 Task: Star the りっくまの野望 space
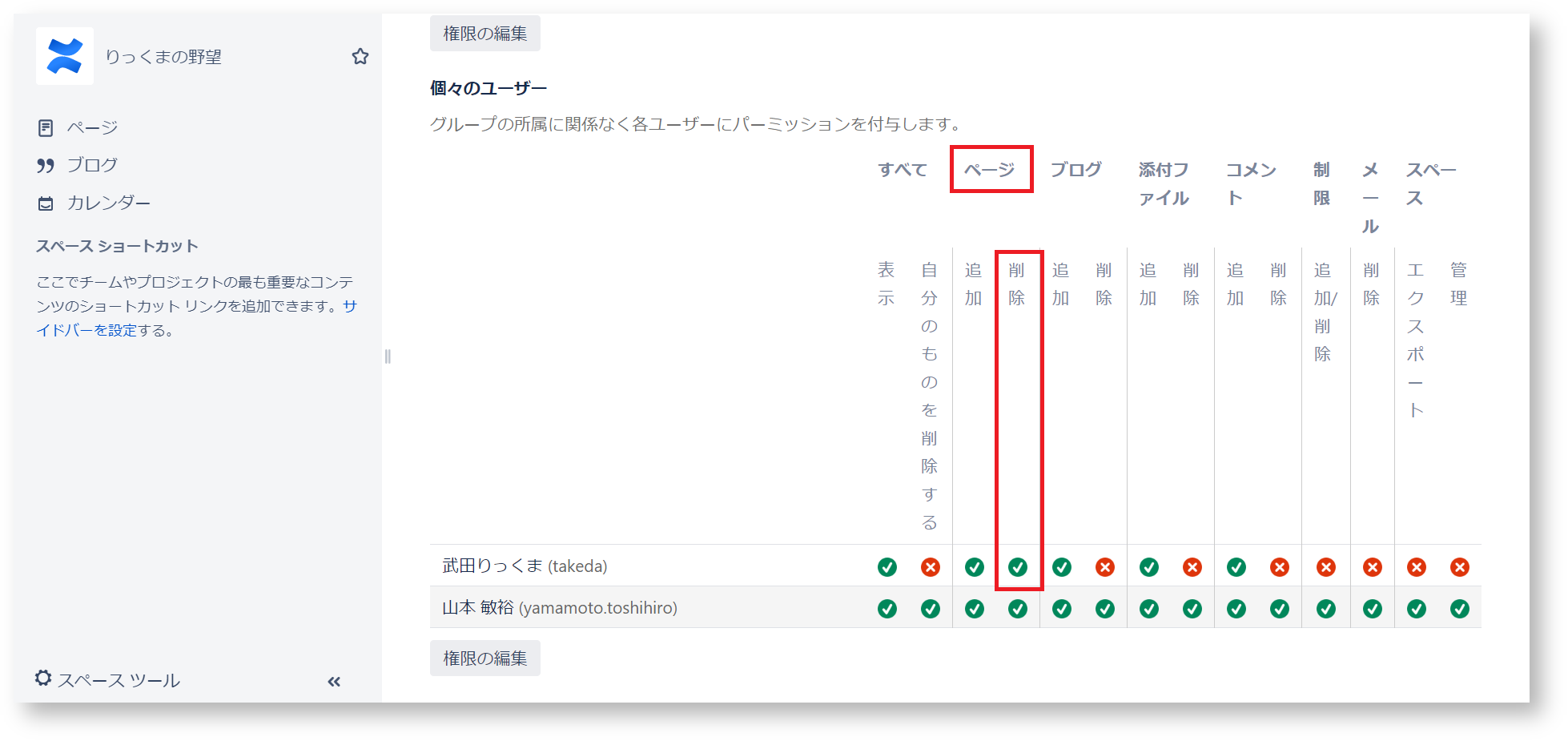point(360,56)
